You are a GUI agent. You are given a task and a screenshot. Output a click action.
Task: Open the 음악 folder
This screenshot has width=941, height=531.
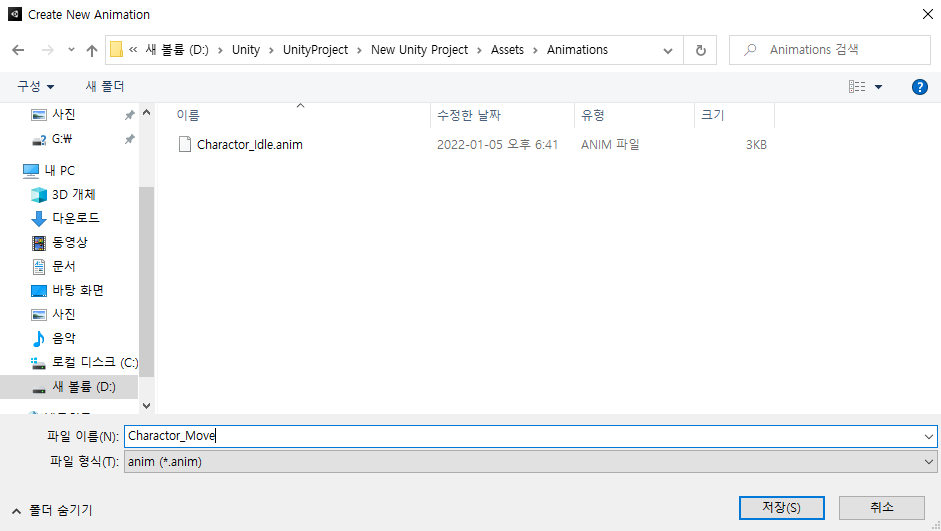coord(64,338)
